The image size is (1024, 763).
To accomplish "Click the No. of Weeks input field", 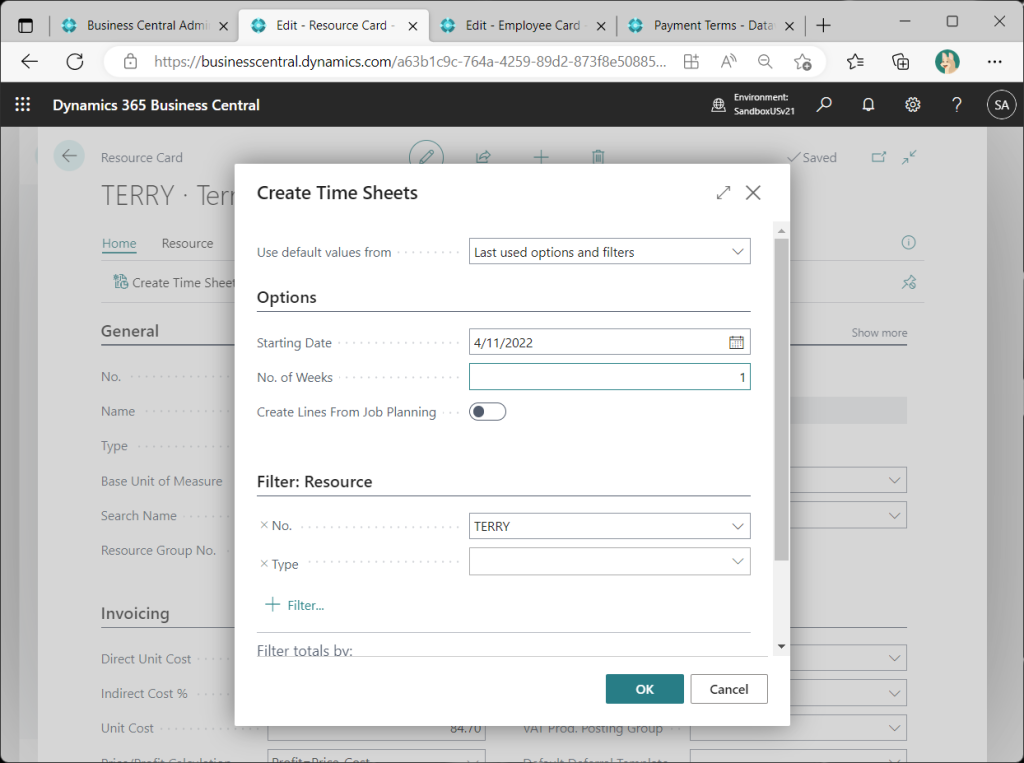I will (609, 376).
